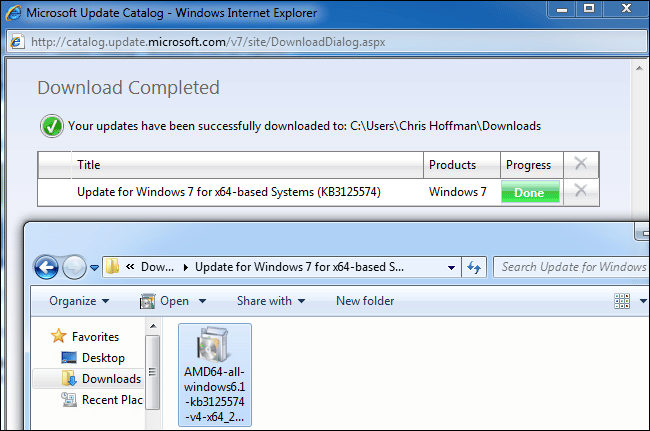Open Downloads in the navigation pane
The image size is (650, 431).
[110, 379]
